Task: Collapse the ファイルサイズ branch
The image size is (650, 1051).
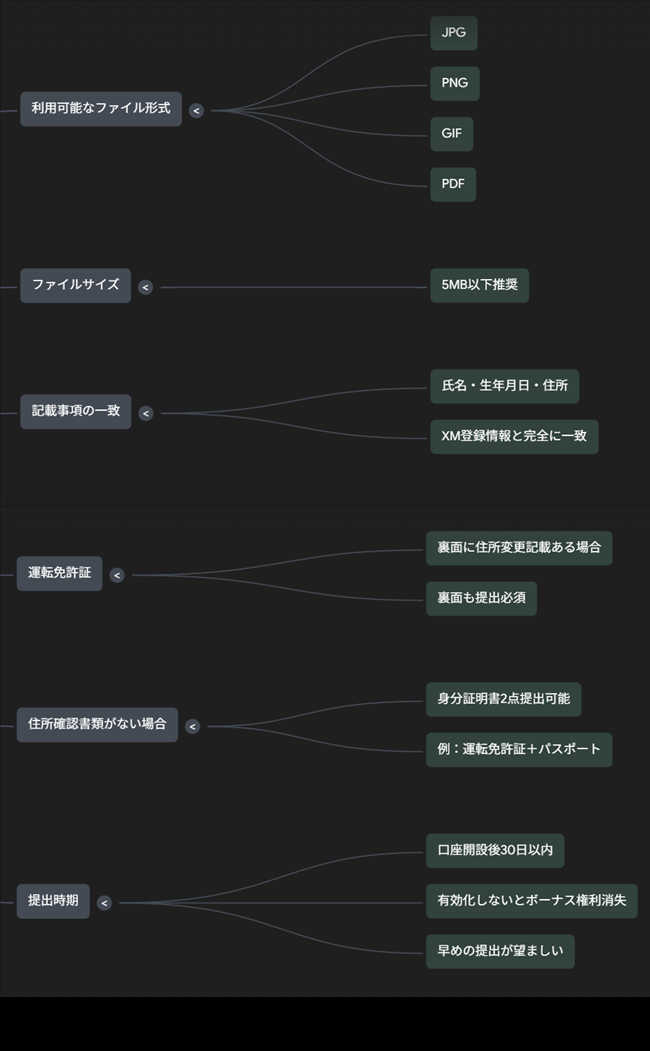Action: [x=145, y=288]
